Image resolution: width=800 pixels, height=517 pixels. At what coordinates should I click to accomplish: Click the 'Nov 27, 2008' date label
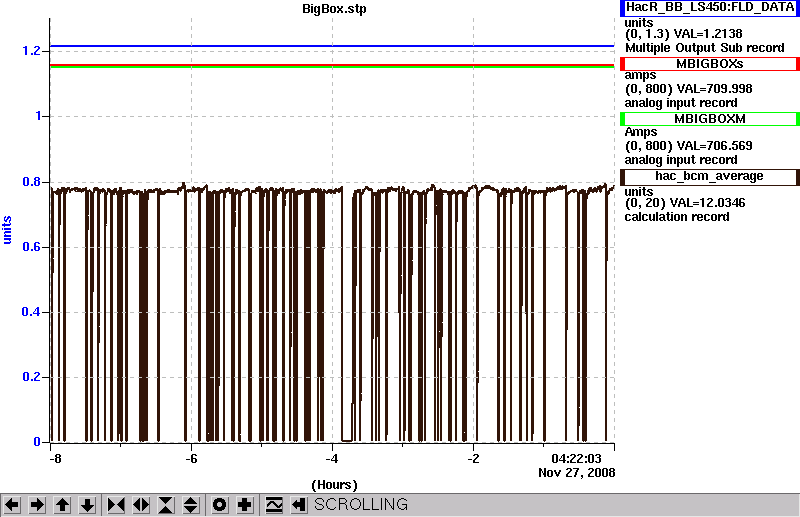[x=577, y=473]
